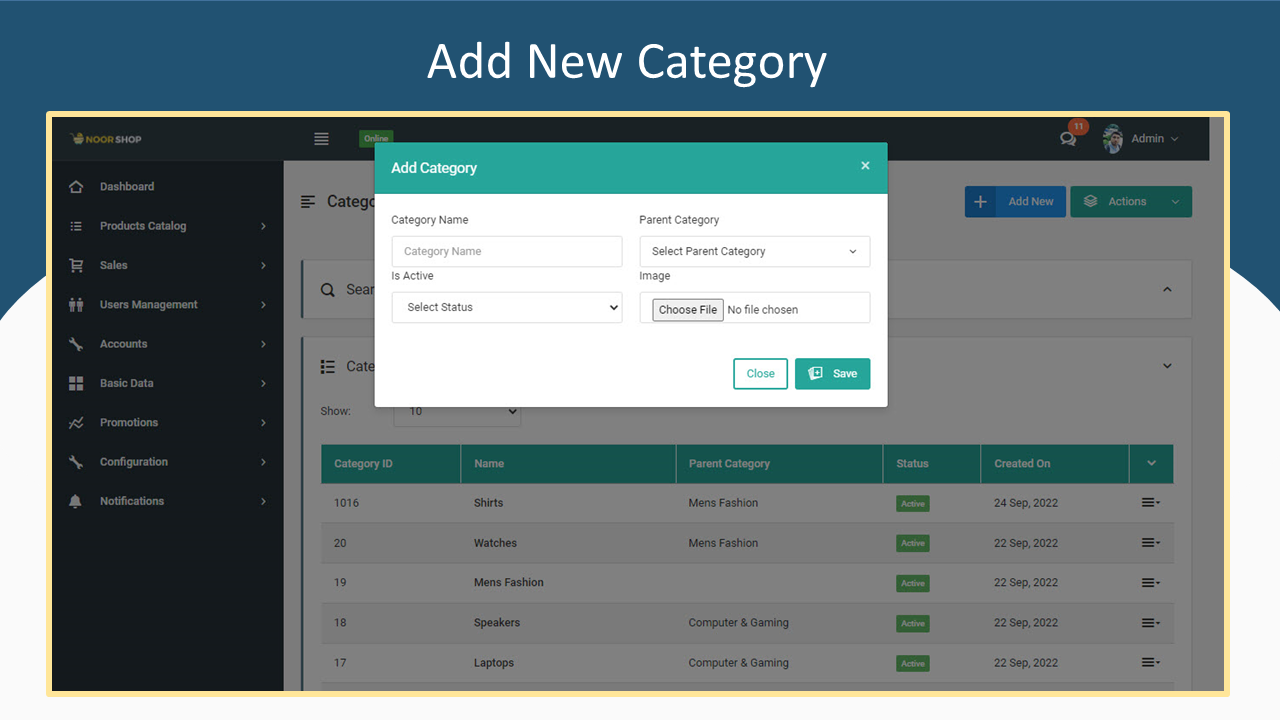
Task: Open the chat messages icon showing 11
Action: 1068,141
